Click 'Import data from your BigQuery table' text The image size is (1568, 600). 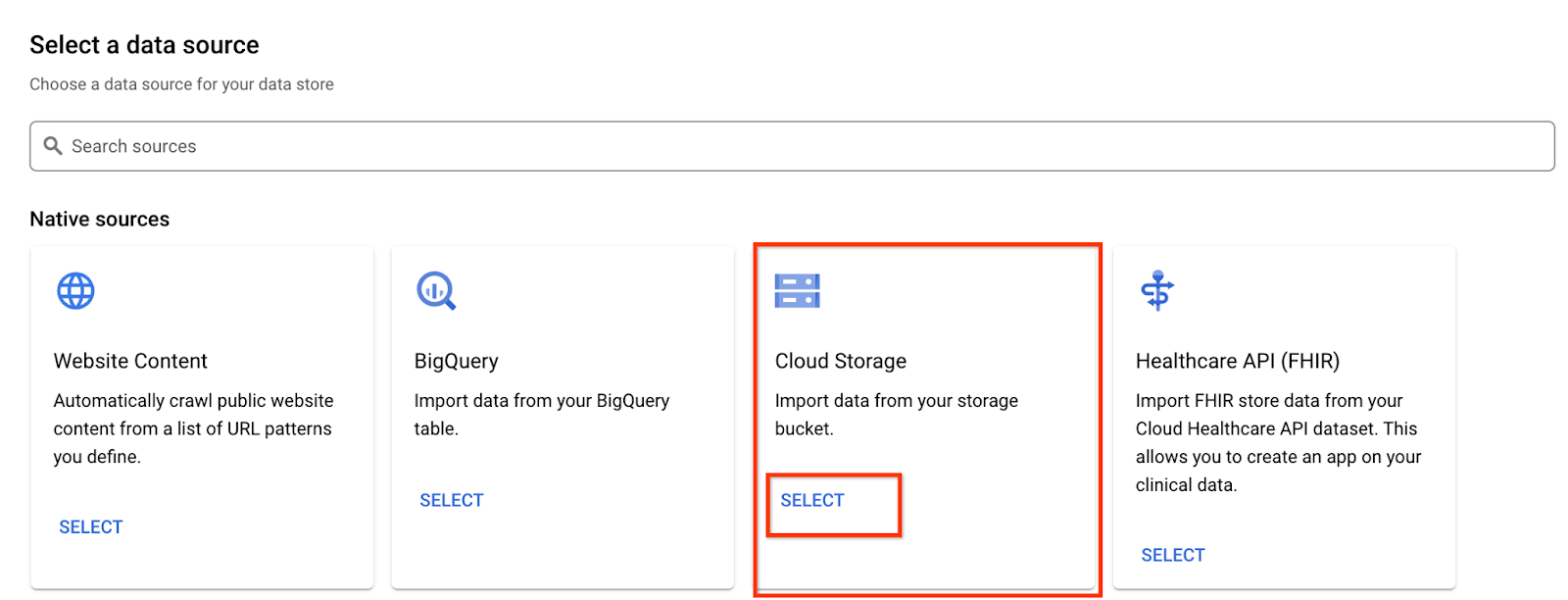point(541,414)
